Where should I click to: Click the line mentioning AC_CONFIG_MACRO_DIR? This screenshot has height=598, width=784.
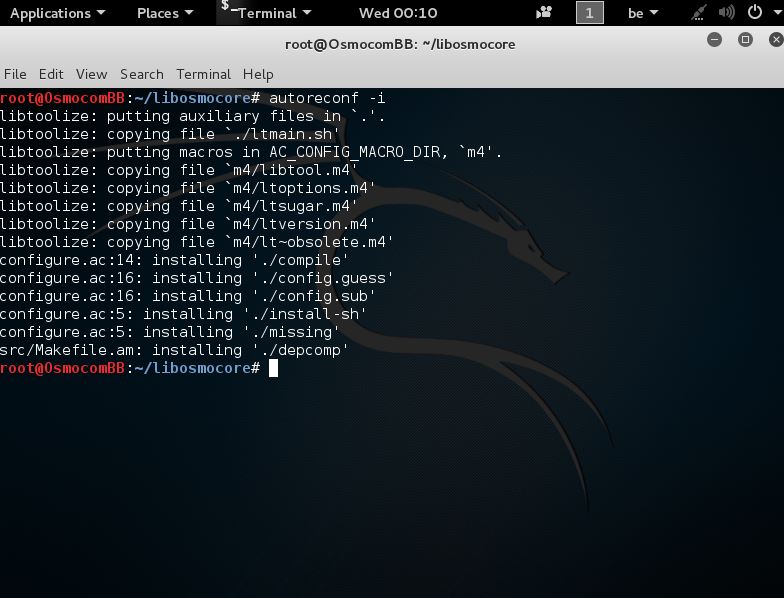(251, 152)
